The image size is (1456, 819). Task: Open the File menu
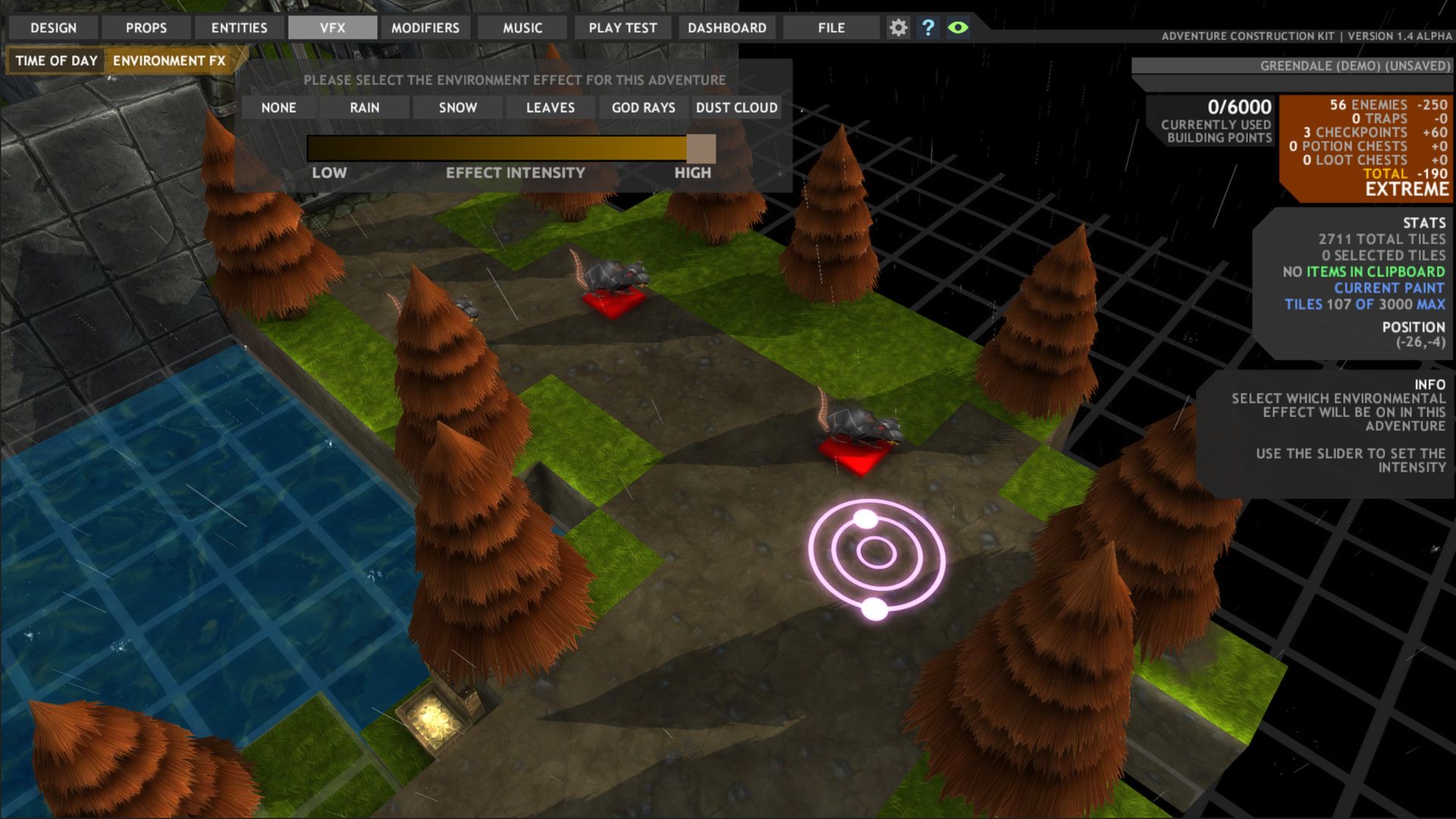tap(831, 28)
